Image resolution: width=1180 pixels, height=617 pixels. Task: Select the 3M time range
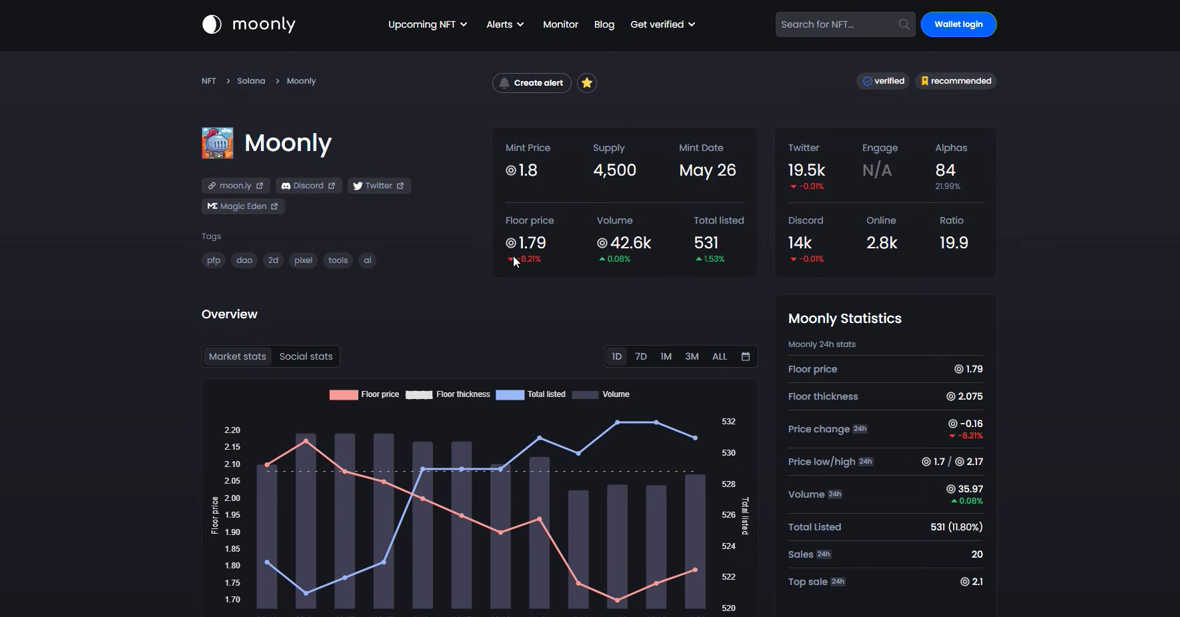click(692, 357)
